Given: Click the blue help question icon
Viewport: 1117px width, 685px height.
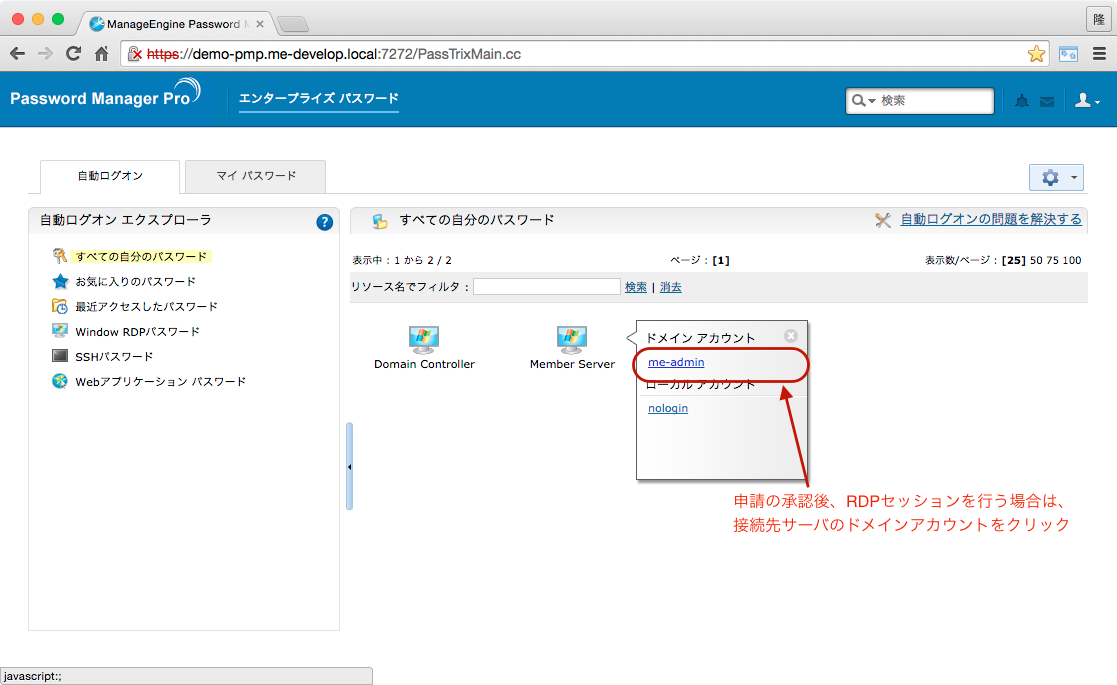Looking at the screenshot, I should (324, 222).
